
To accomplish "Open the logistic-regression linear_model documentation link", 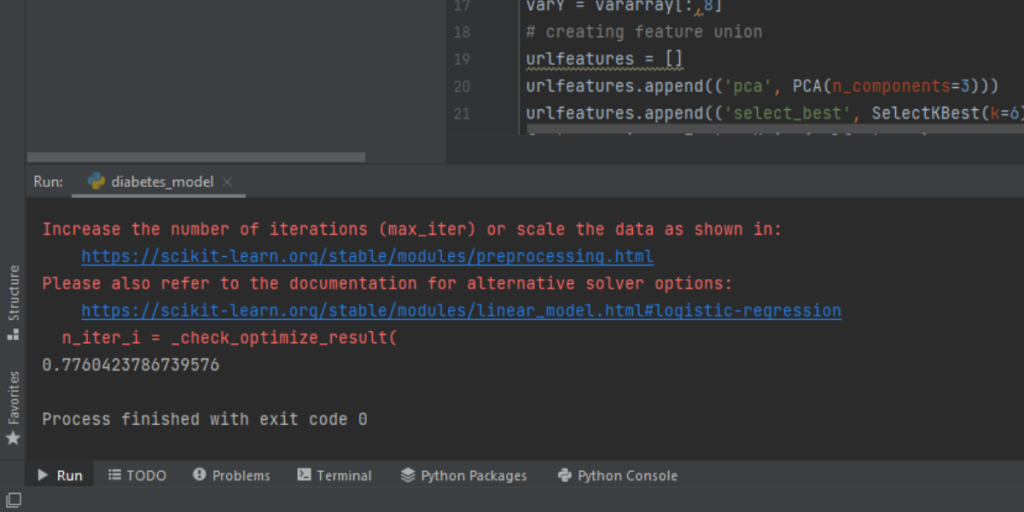I will [461, 311].
